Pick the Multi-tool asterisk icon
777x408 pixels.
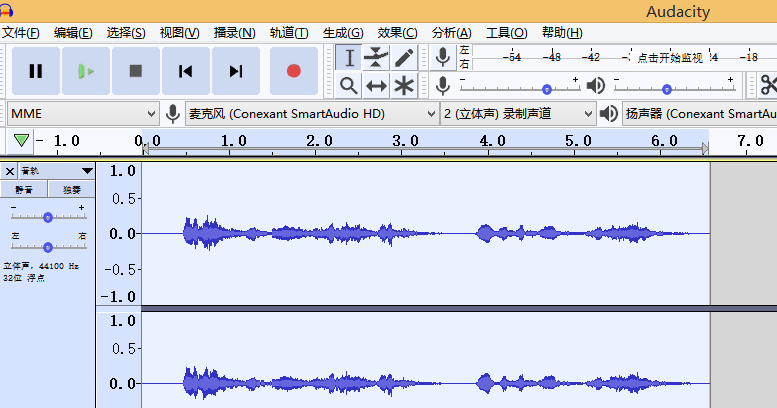point(404,85)
